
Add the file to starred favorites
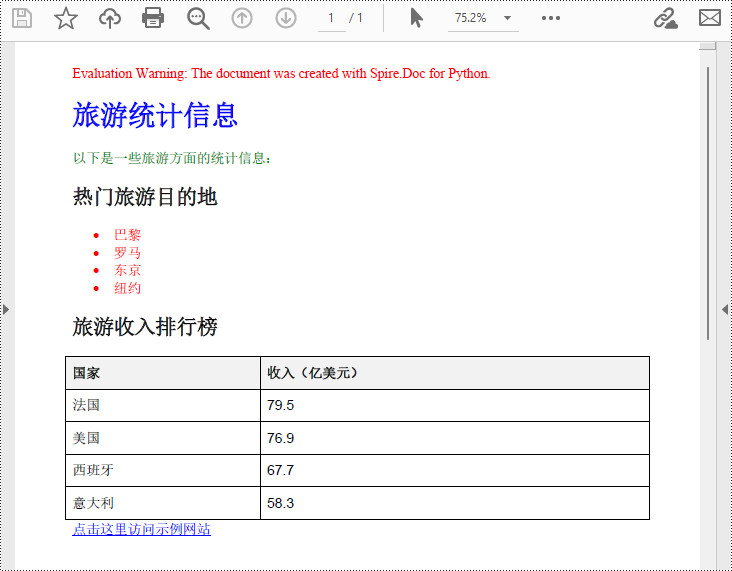pyautogui.click(x=66, y=19)
